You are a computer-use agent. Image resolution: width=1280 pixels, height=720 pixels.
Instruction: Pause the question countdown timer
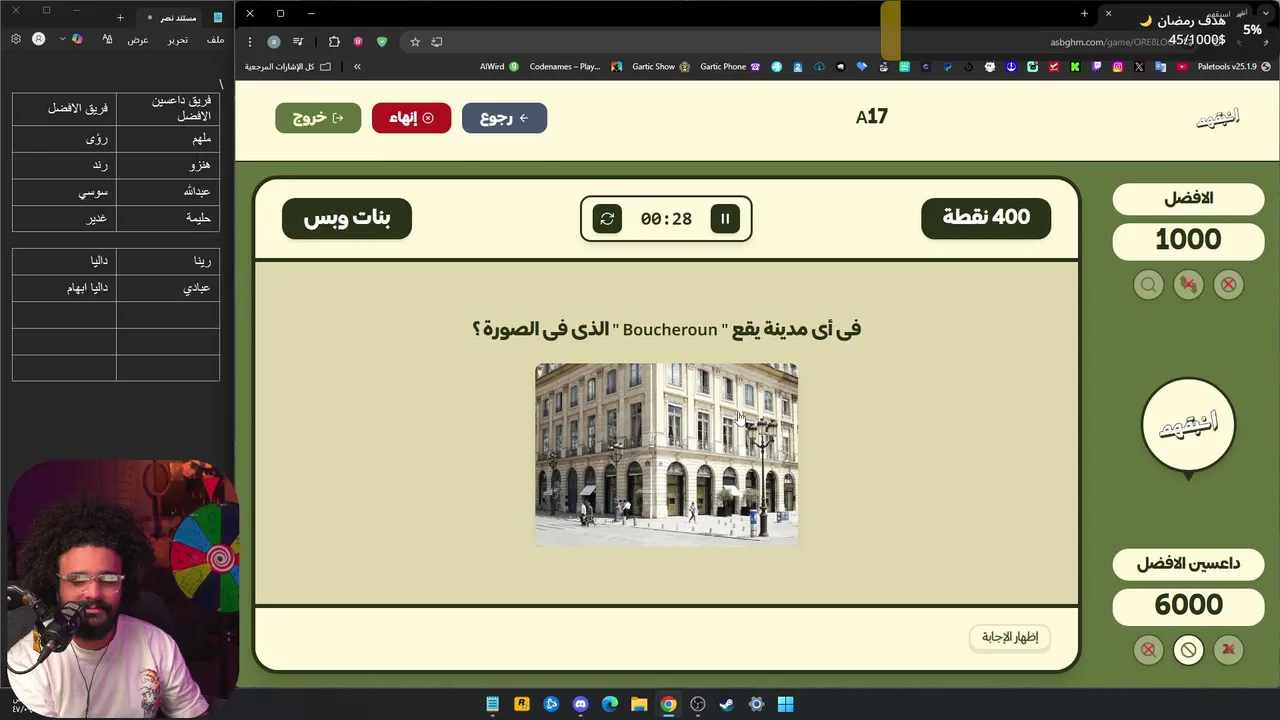pos(725,218)
